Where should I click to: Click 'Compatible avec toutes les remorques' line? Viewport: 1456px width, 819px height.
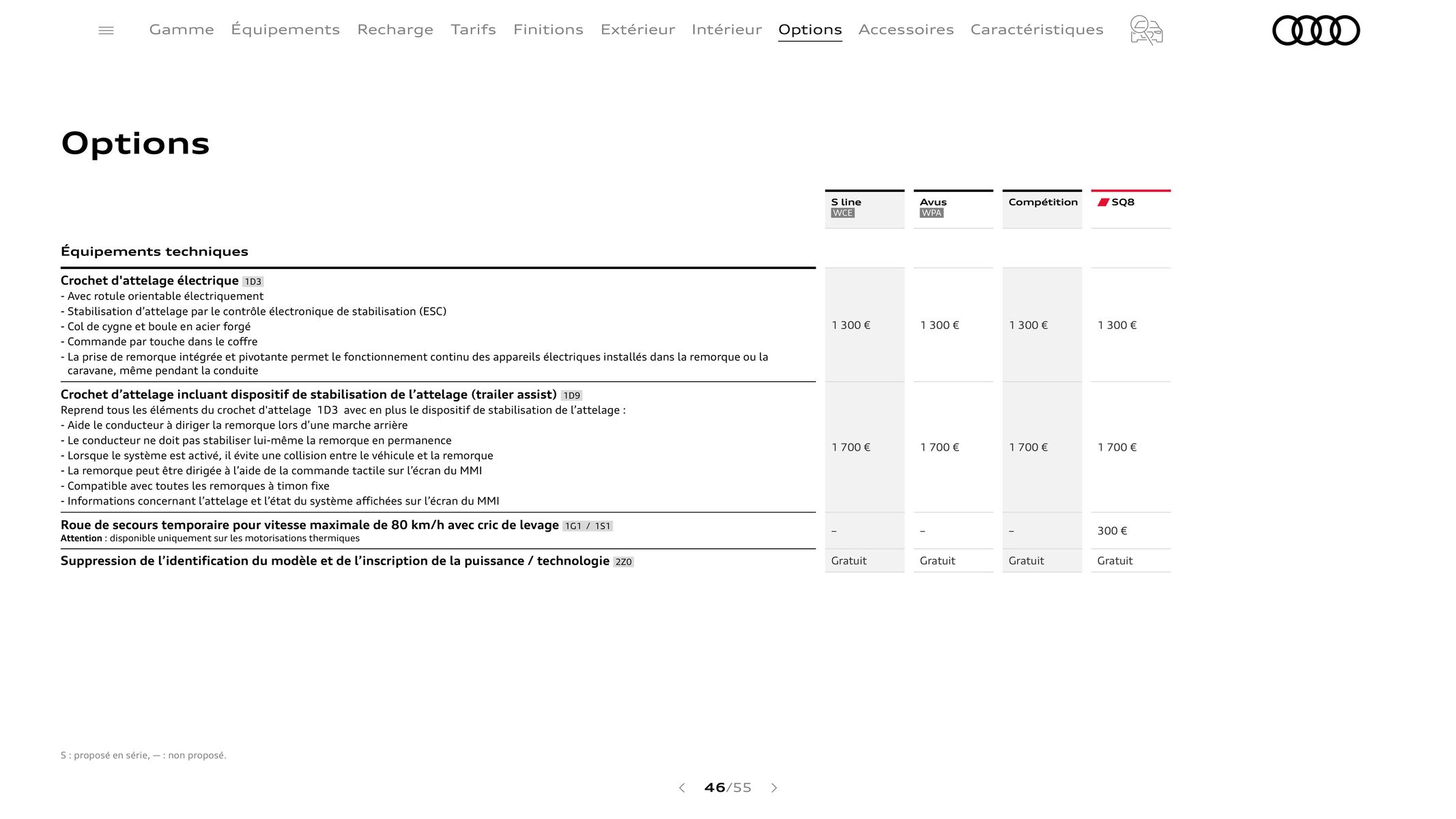195,486
